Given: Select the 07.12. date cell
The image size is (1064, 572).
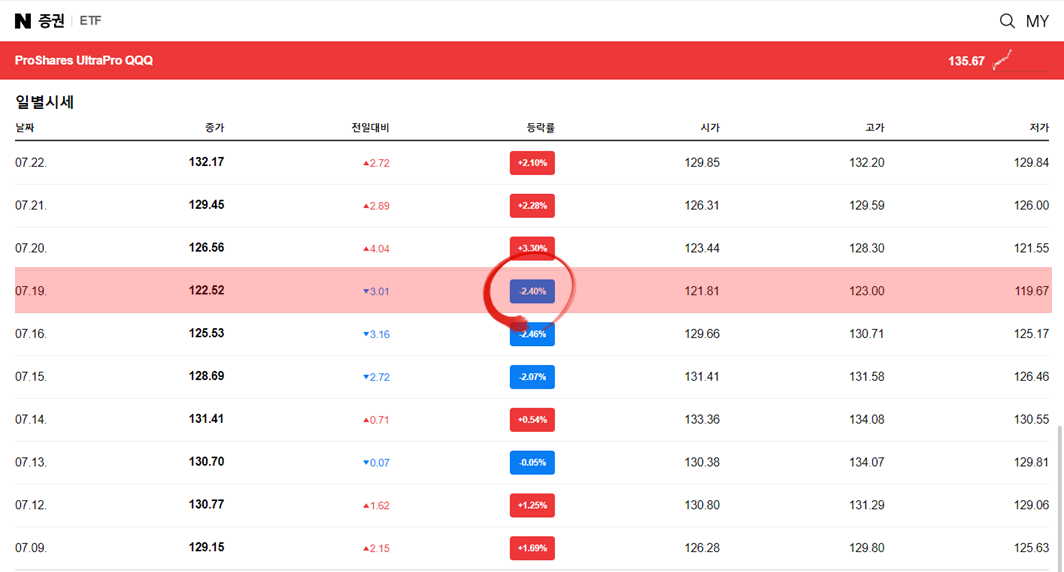Looking at the screenshot, I should pyautogui.click(x=31, y=505).
